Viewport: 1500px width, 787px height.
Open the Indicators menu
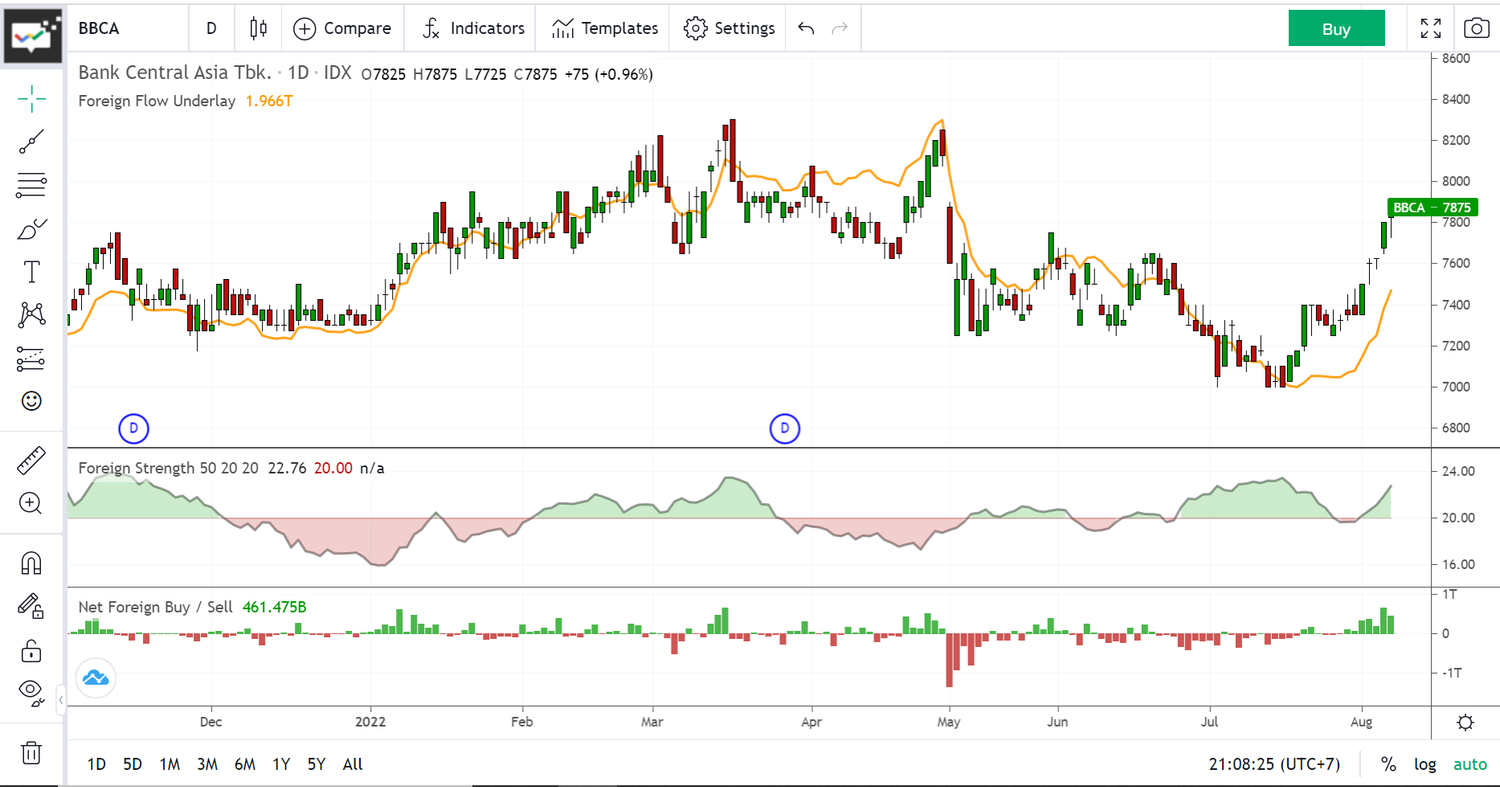[x=470, y=28]
